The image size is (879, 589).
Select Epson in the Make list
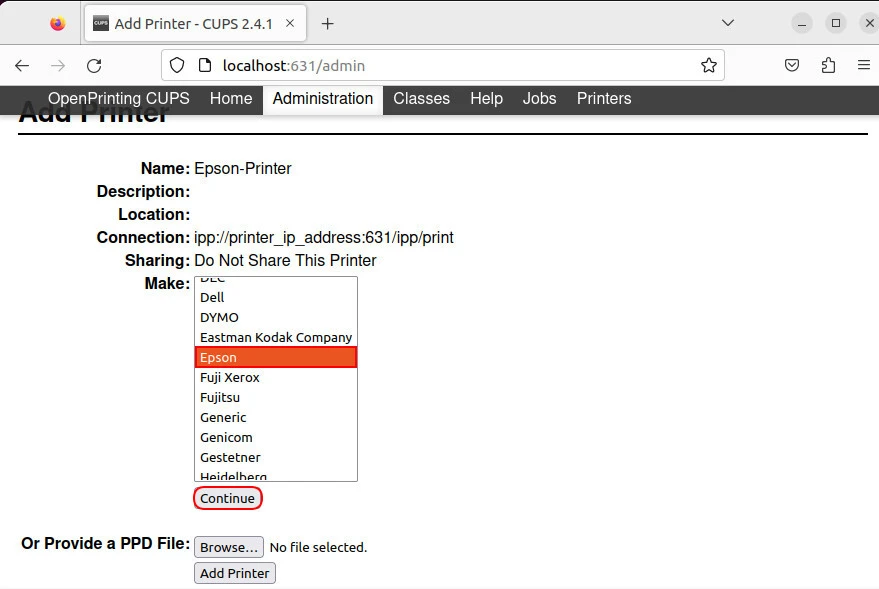tap(275, 357)
